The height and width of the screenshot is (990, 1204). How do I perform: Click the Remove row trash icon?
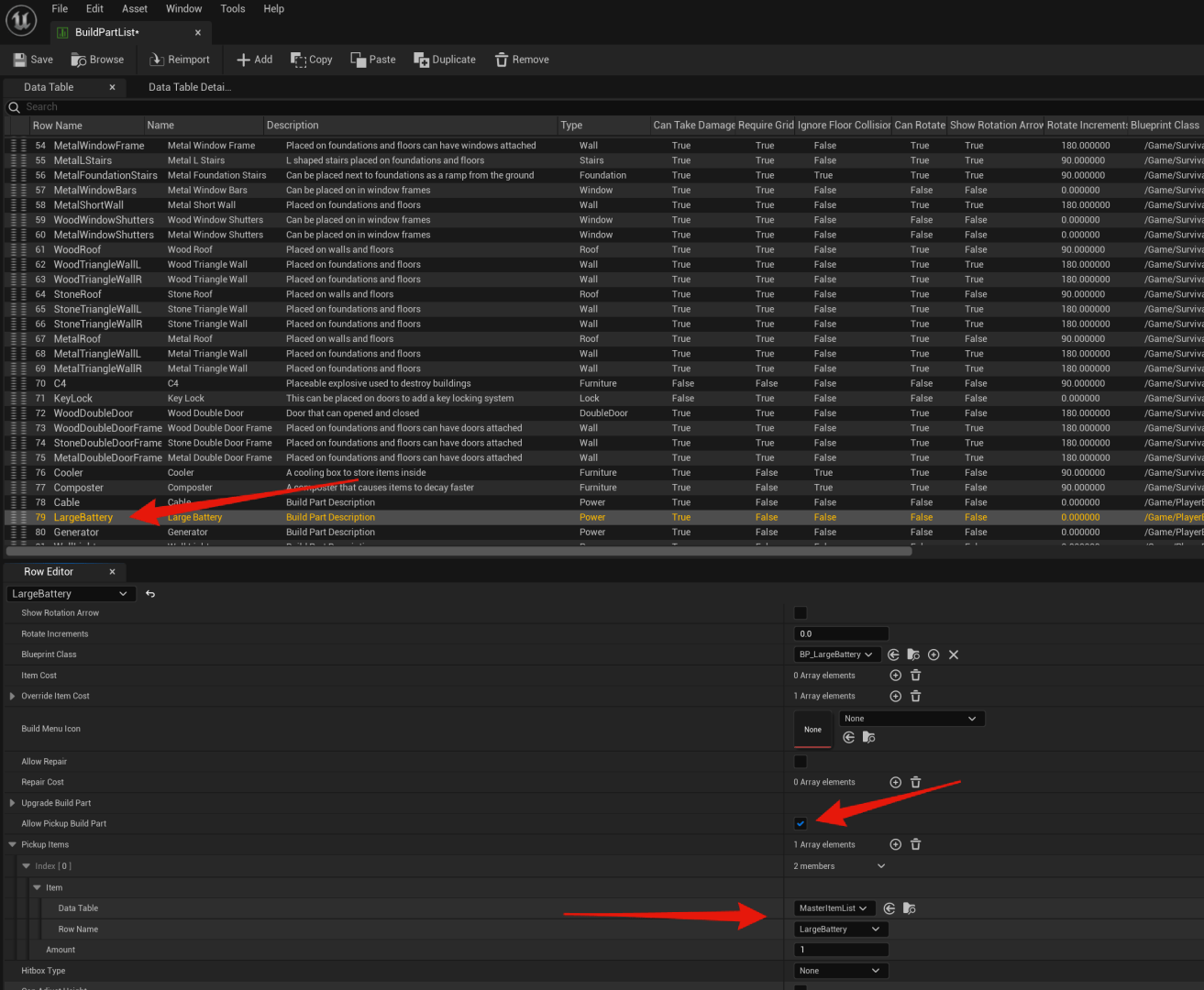(x=502, y=60)
